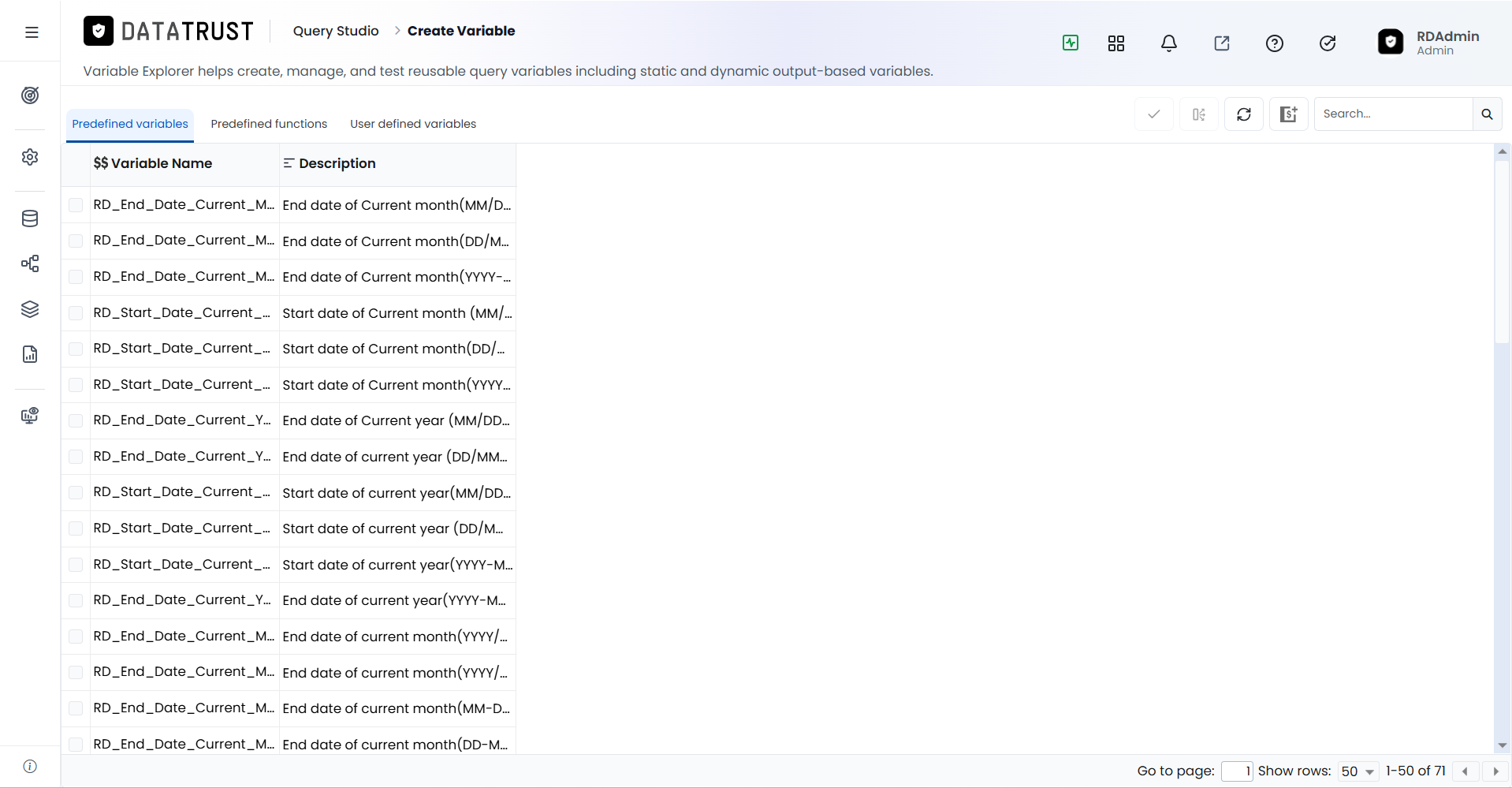Image resolution: width=1512 pixels, height=788 pixels.
Task: Select cell 'Start date of Current month(DD/...'
Action: (397, 349)
